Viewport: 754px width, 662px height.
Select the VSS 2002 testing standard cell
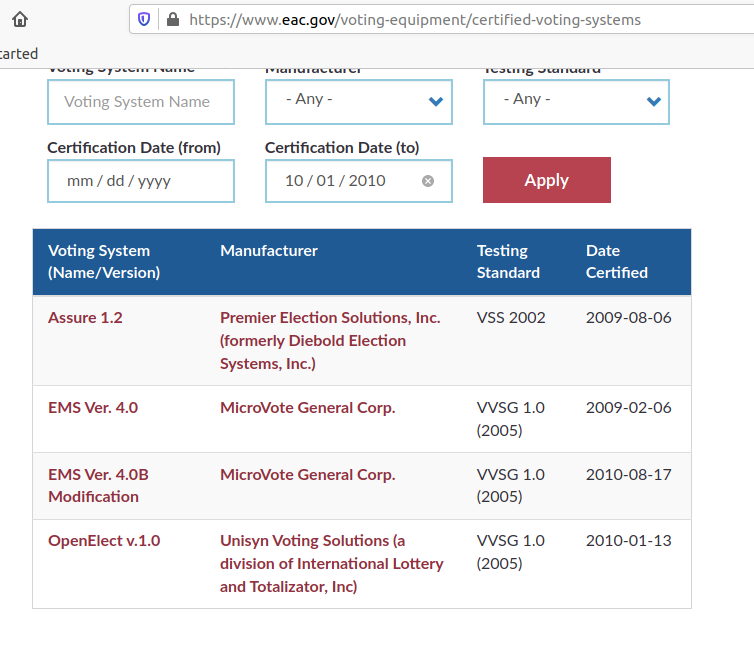pos(511,318)
